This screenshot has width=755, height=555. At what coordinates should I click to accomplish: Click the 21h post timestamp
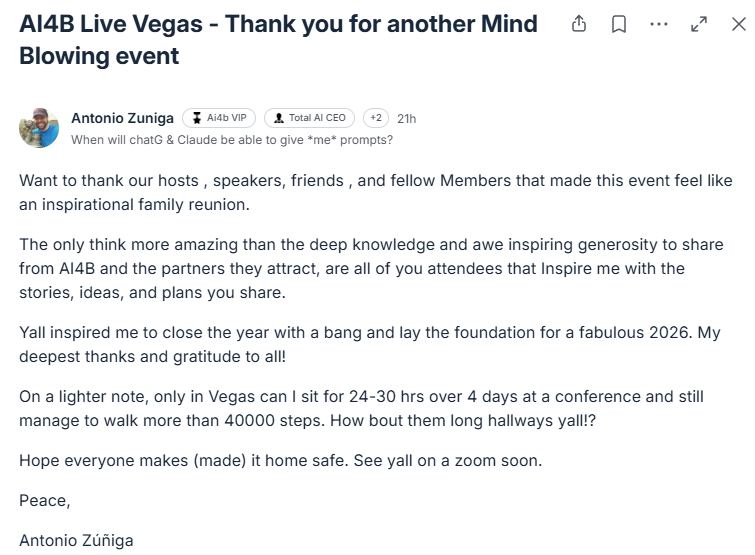(x=407, y=118)
